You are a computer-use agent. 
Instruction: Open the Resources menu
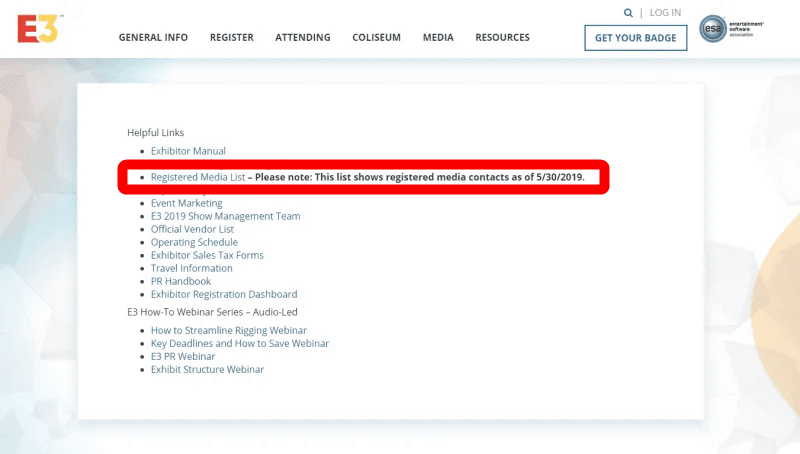point(503,38)
